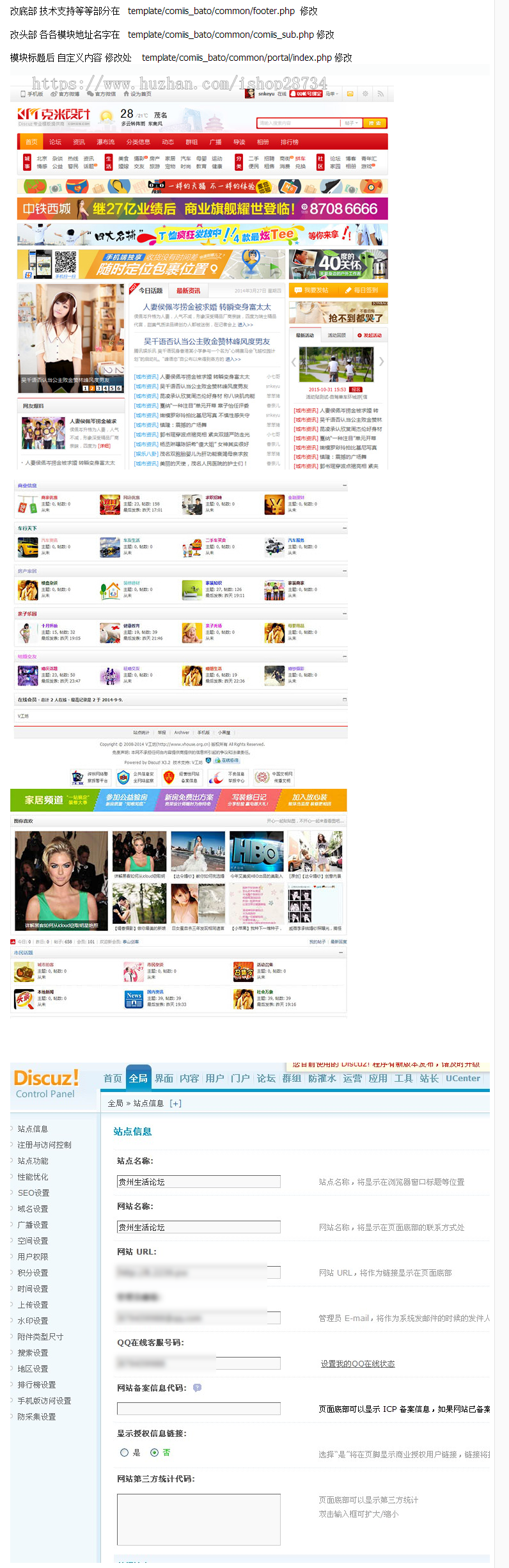Click the 网站备案信息代码 input field
The image size is (509, 1568).
(x=199, y=1408)
